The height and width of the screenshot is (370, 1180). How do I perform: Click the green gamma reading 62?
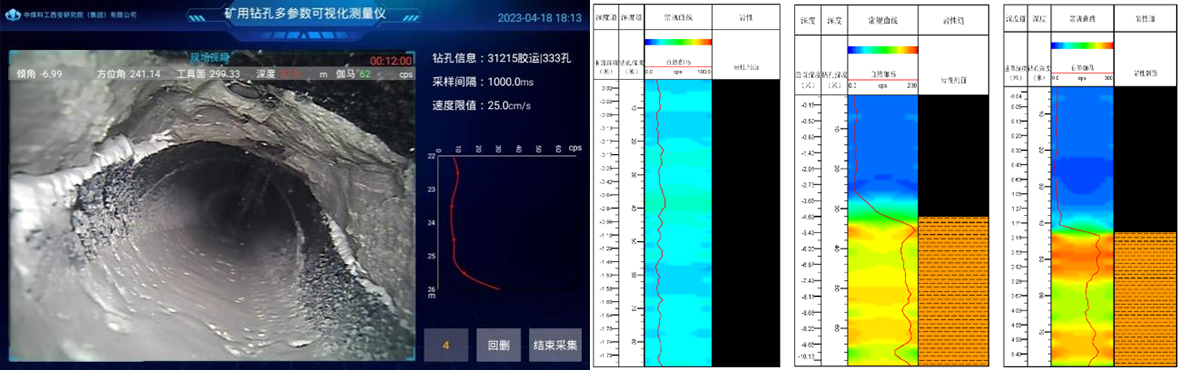pos(364,74)
